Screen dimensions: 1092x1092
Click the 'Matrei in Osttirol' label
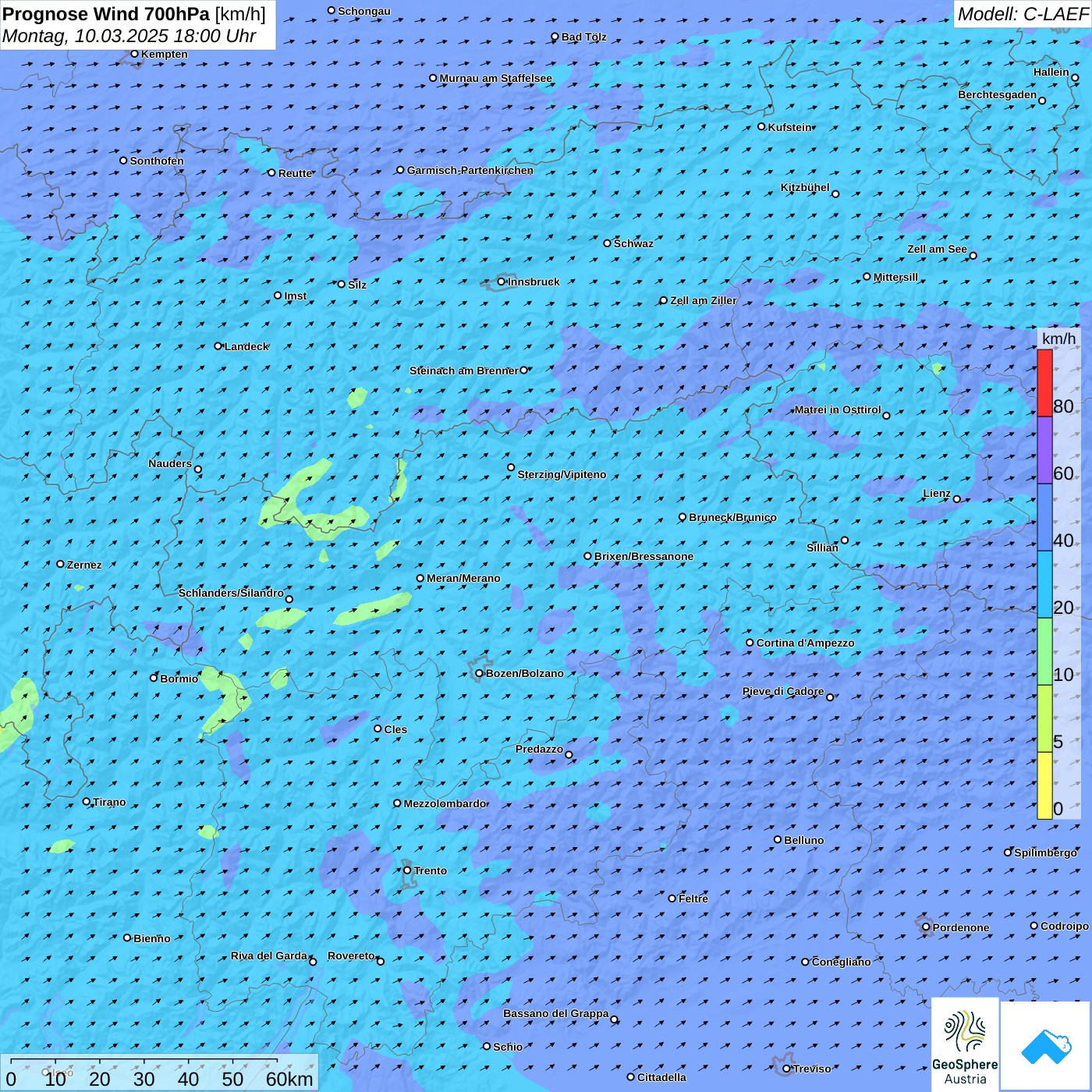click(838, 409)
